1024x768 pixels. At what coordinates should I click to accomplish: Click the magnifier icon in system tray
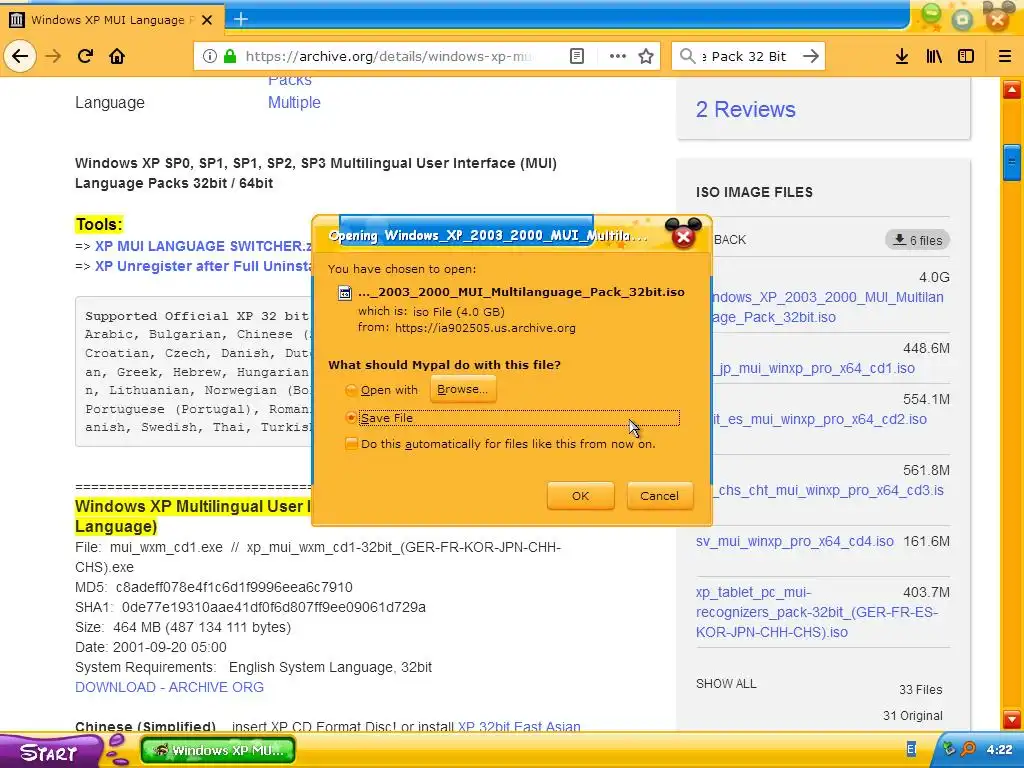point(967,750)
